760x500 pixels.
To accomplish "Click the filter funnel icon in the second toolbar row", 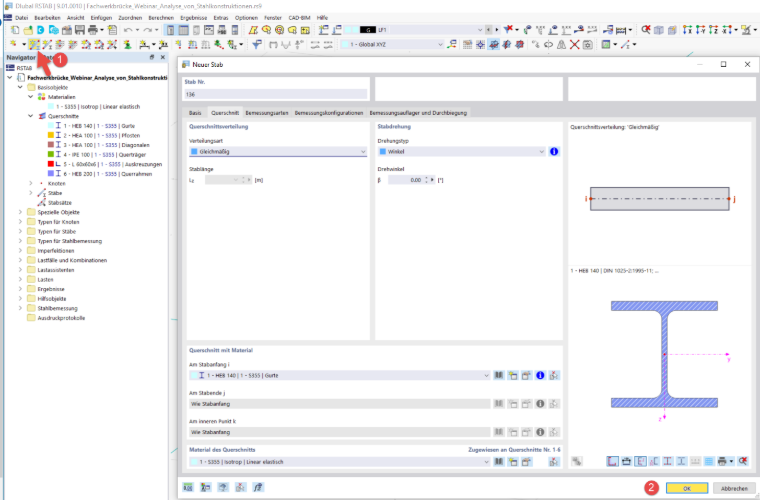I will (256, 45).
